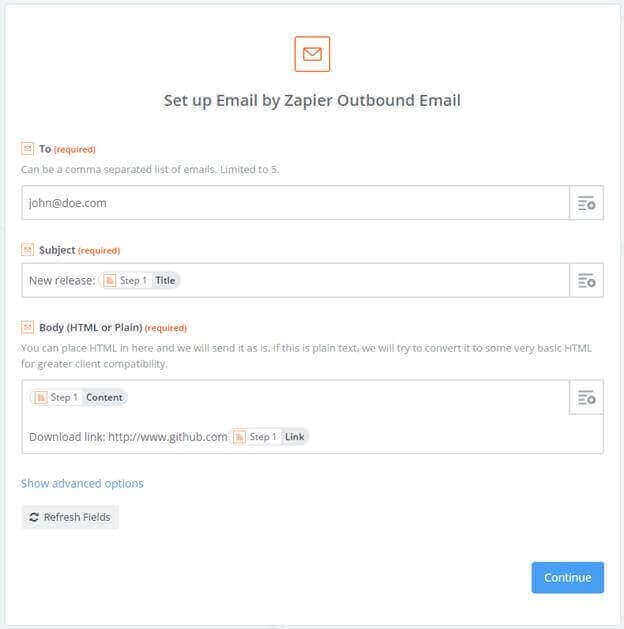
Task: Open insert-field picker for the To field
Action: pos(586,203)
